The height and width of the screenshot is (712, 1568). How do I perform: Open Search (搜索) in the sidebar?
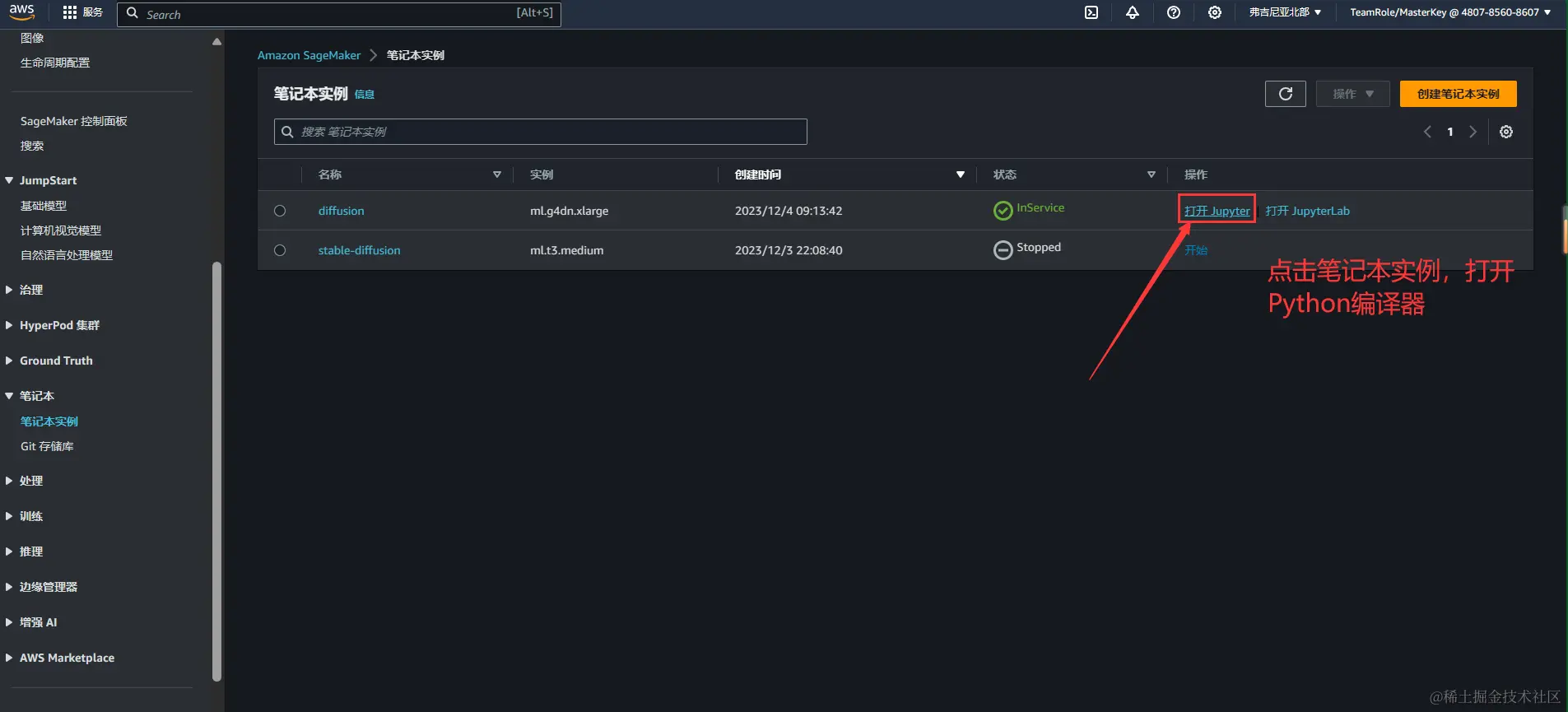(x=32, y=146)
